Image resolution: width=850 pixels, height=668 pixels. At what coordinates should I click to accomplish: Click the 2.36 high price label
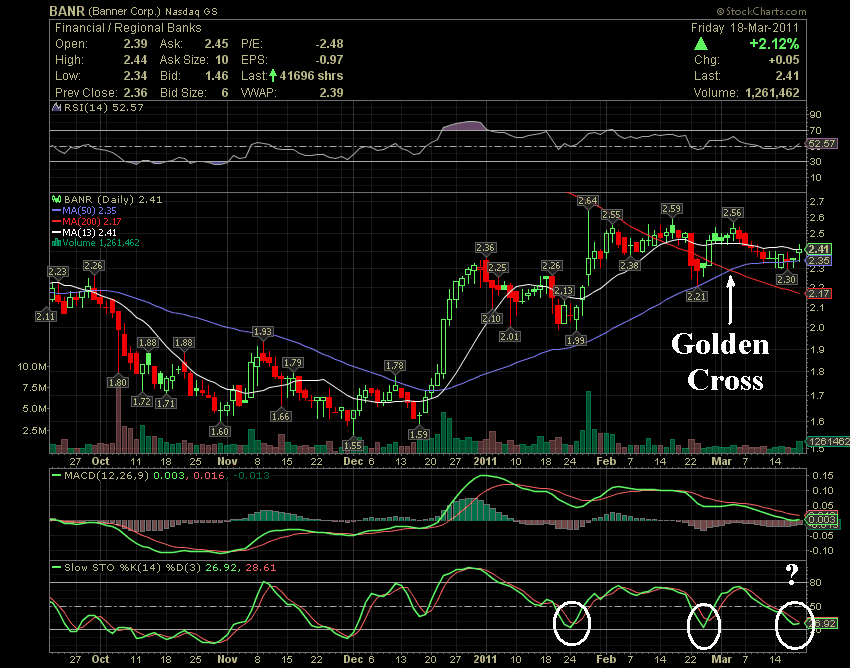point(485,248)
